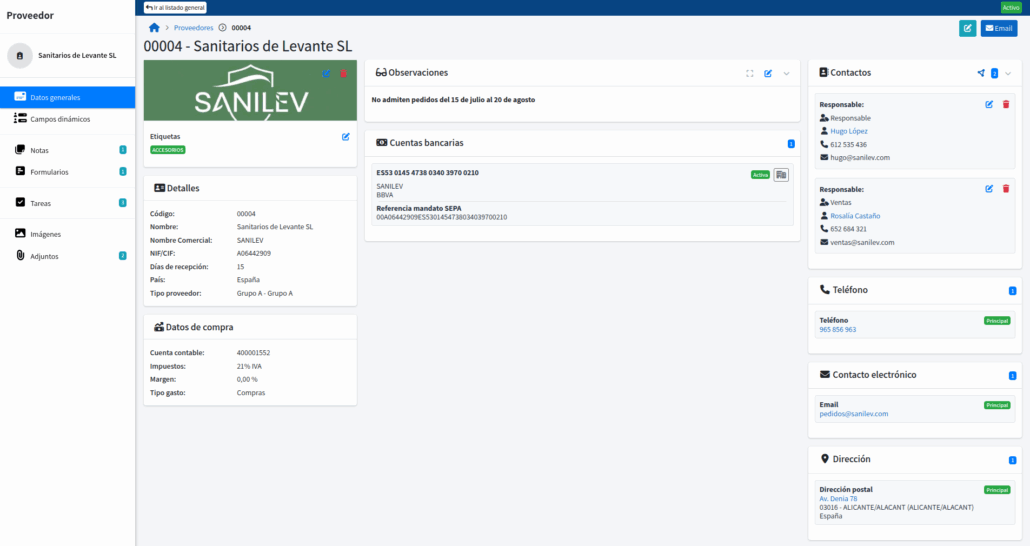This screenshot has height=546, width=1030.
Task: Delete Rosalía Castaño contact
Action: click(1006, 189)
